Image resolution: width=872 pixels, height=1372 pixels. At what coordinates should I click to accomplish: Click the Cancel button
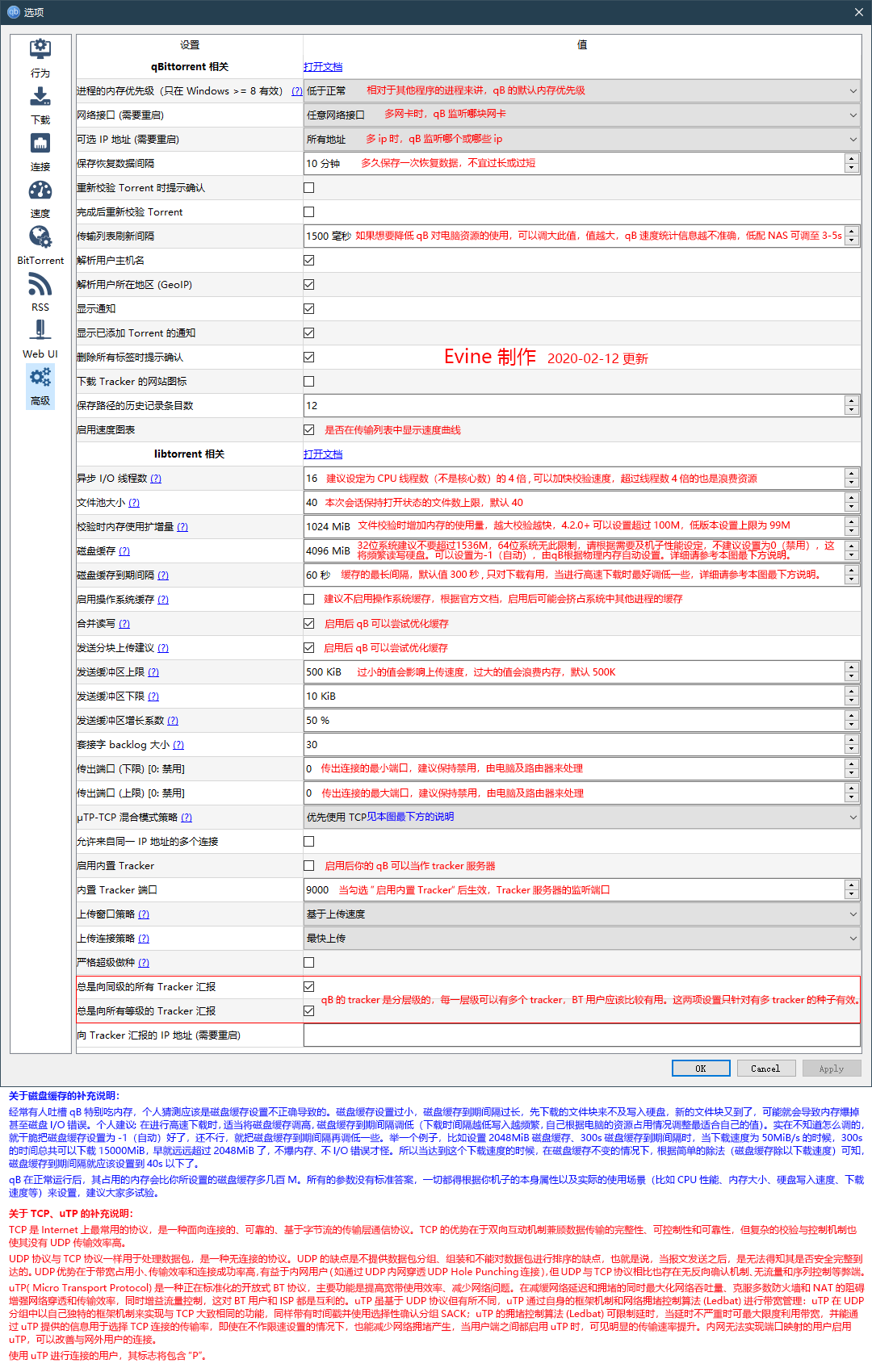tap(765, 1069)
